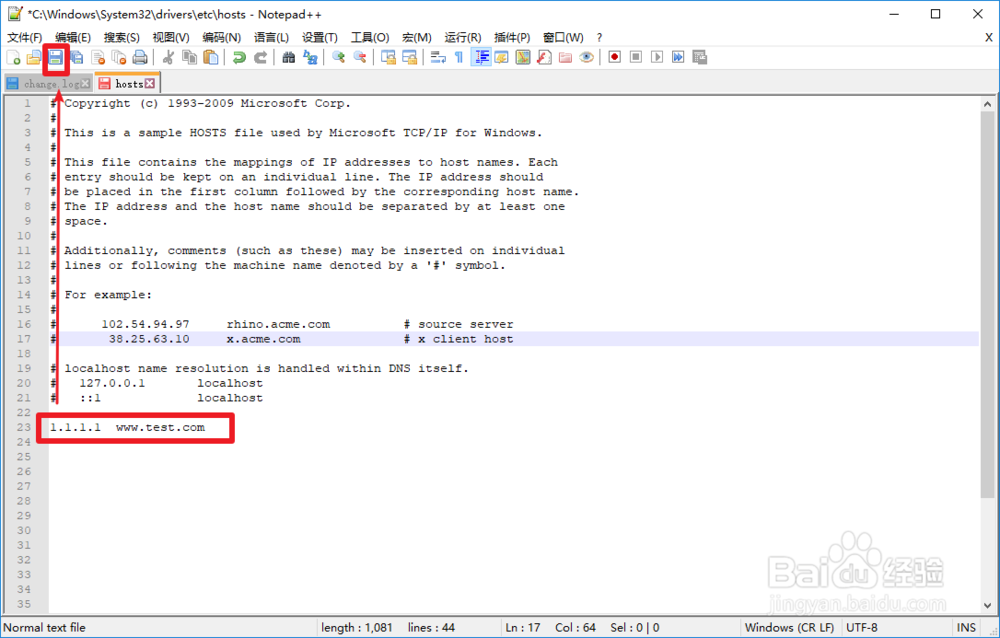This screenshot has width=1000, height=638.
Task: Click the Copy toolbar icon
Action: [189, 57]
